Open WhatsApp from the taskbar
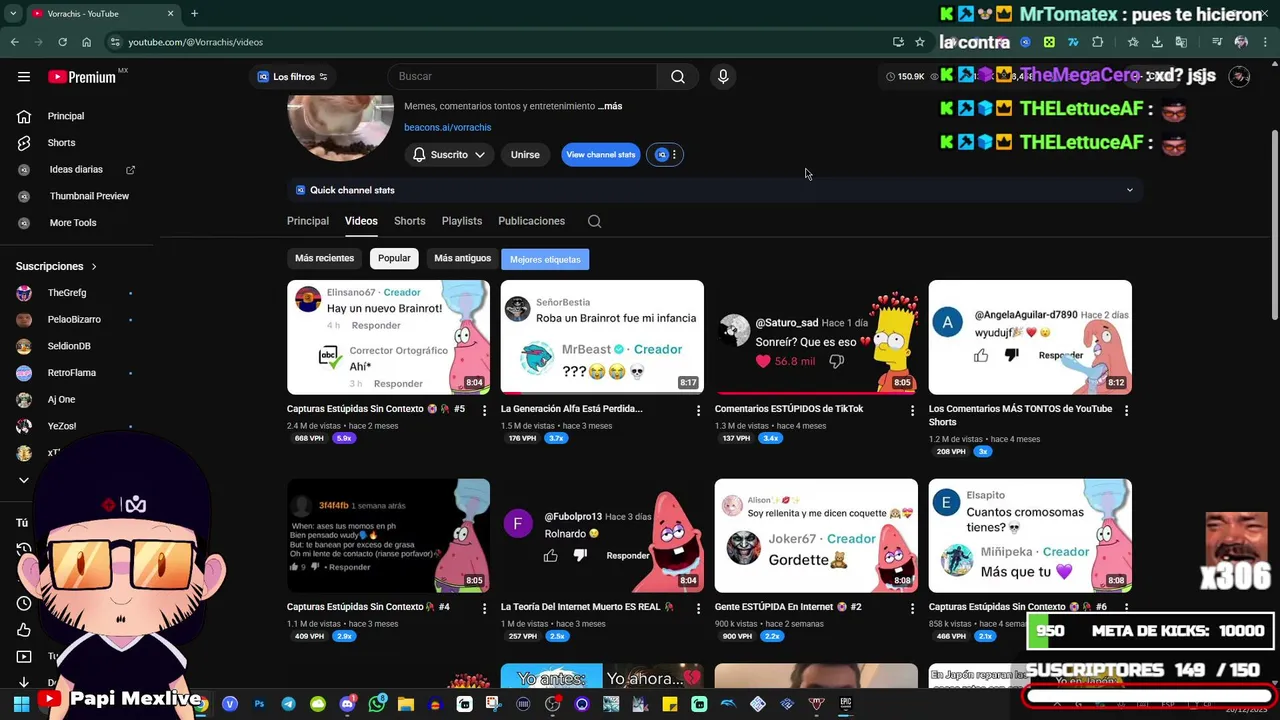 [376, 704]
